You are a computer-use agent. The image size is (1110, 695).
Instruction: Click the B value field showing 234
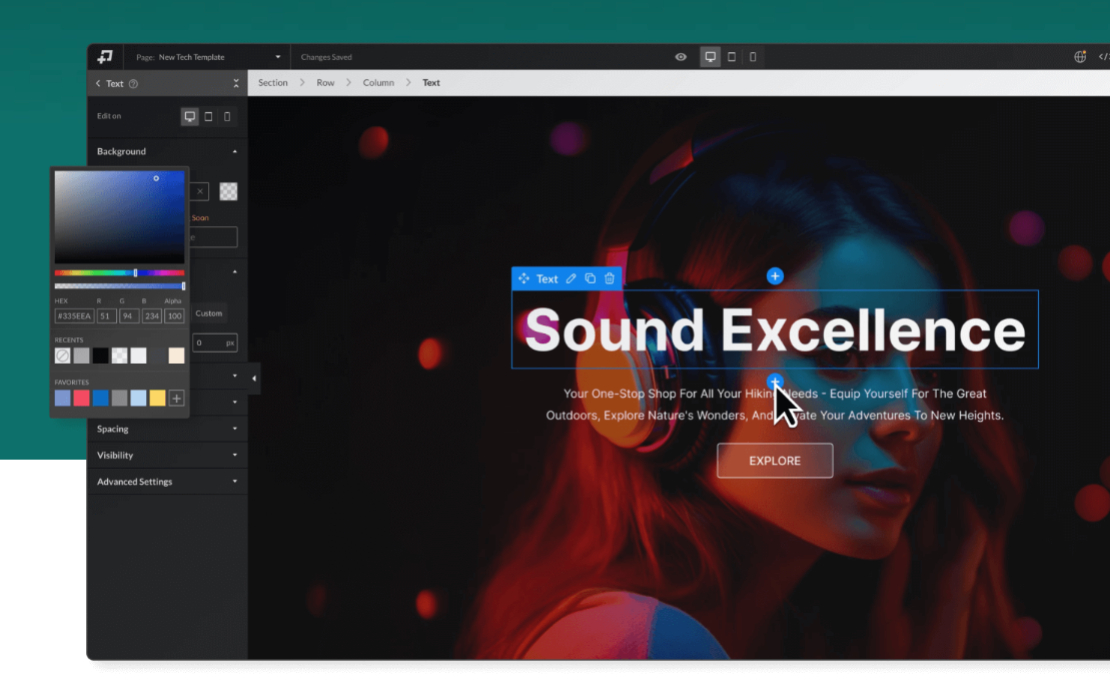coord(151,316)
